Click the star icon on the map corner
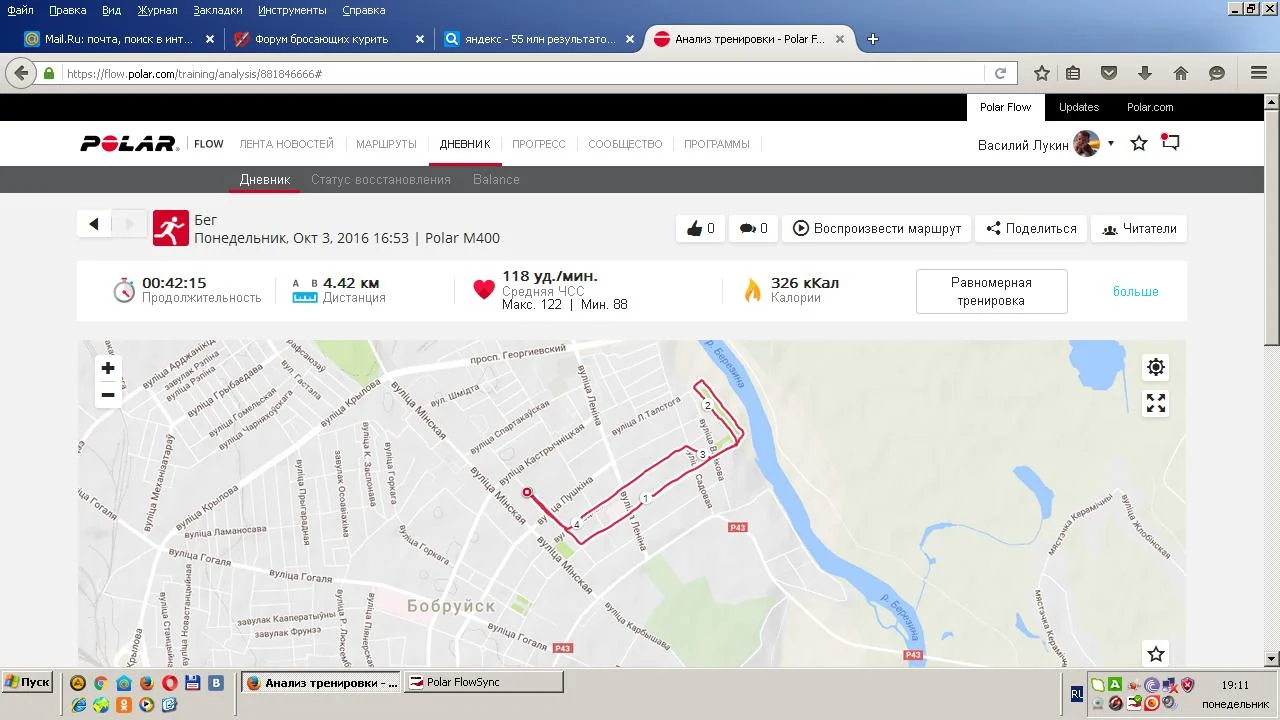The image size is (1280, 720). (x=1156, y=654)
